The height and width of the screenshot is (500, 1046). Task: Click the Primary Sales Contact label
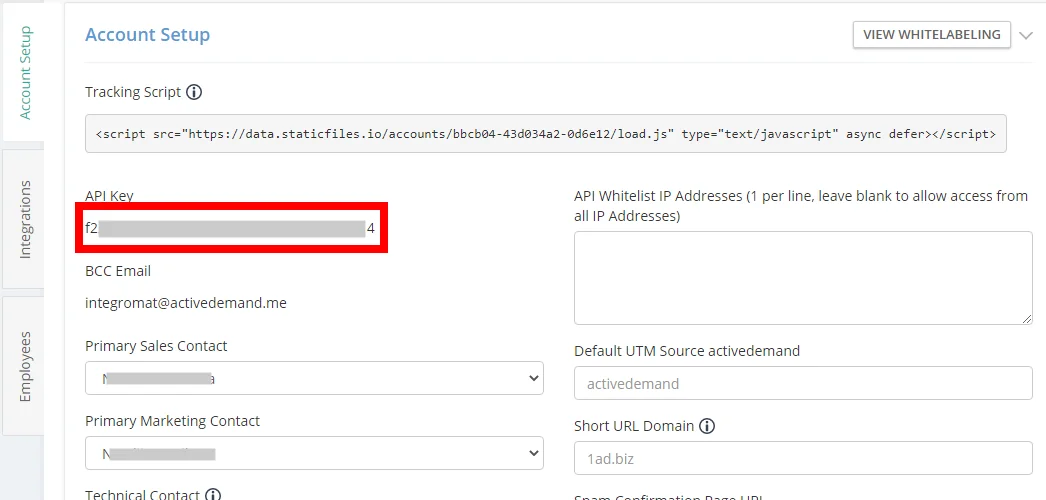(x=156, y=346)
